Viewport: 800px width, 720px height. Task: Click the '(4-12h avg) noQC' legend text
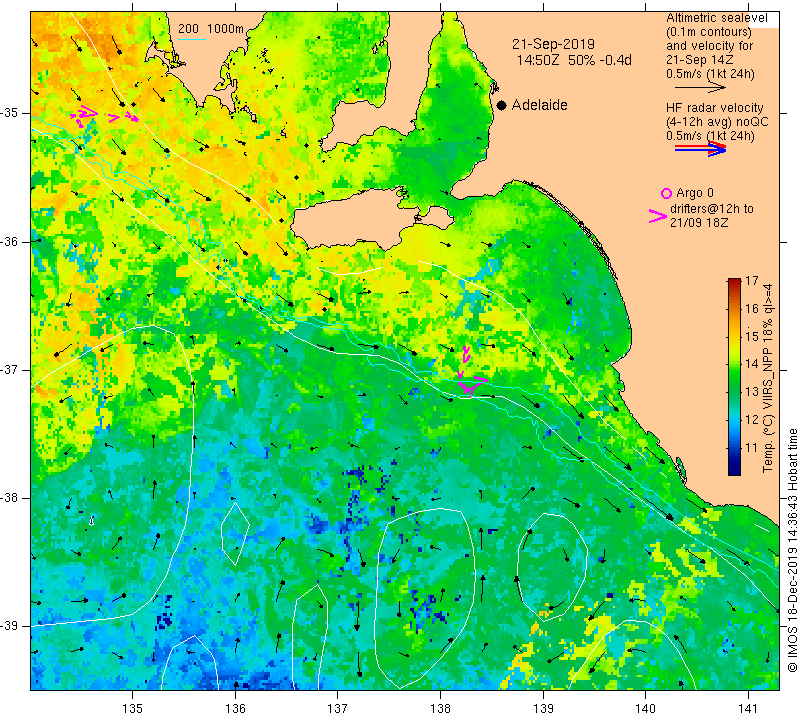[x=717, y=122]
